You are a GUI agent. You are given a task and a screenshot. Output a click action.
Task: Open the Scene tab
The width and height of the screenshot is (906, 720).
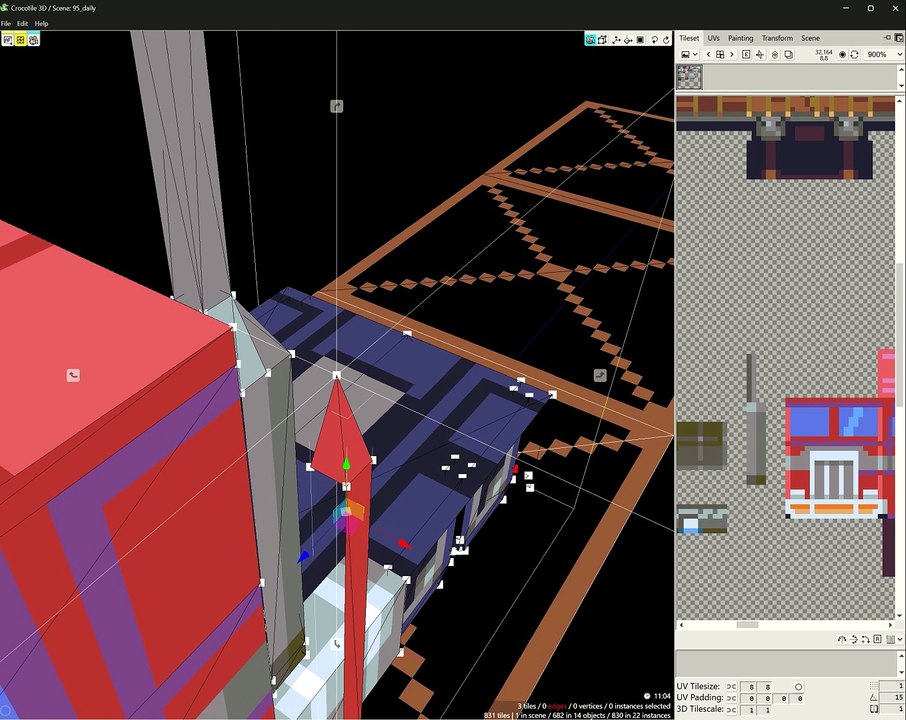tap(810, 38)
